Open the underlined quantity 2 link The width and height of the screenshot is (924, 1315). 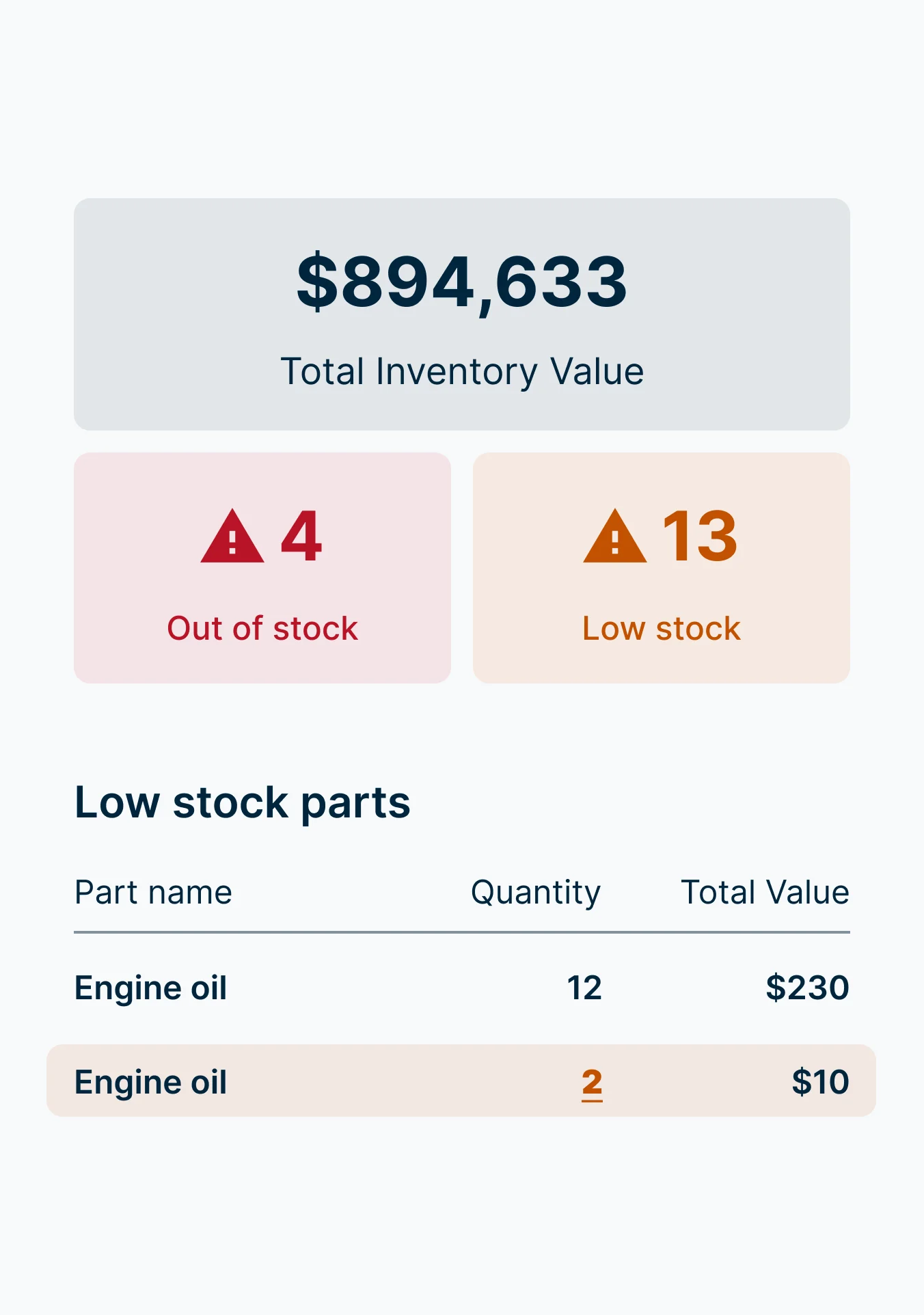pos(592,1082)
